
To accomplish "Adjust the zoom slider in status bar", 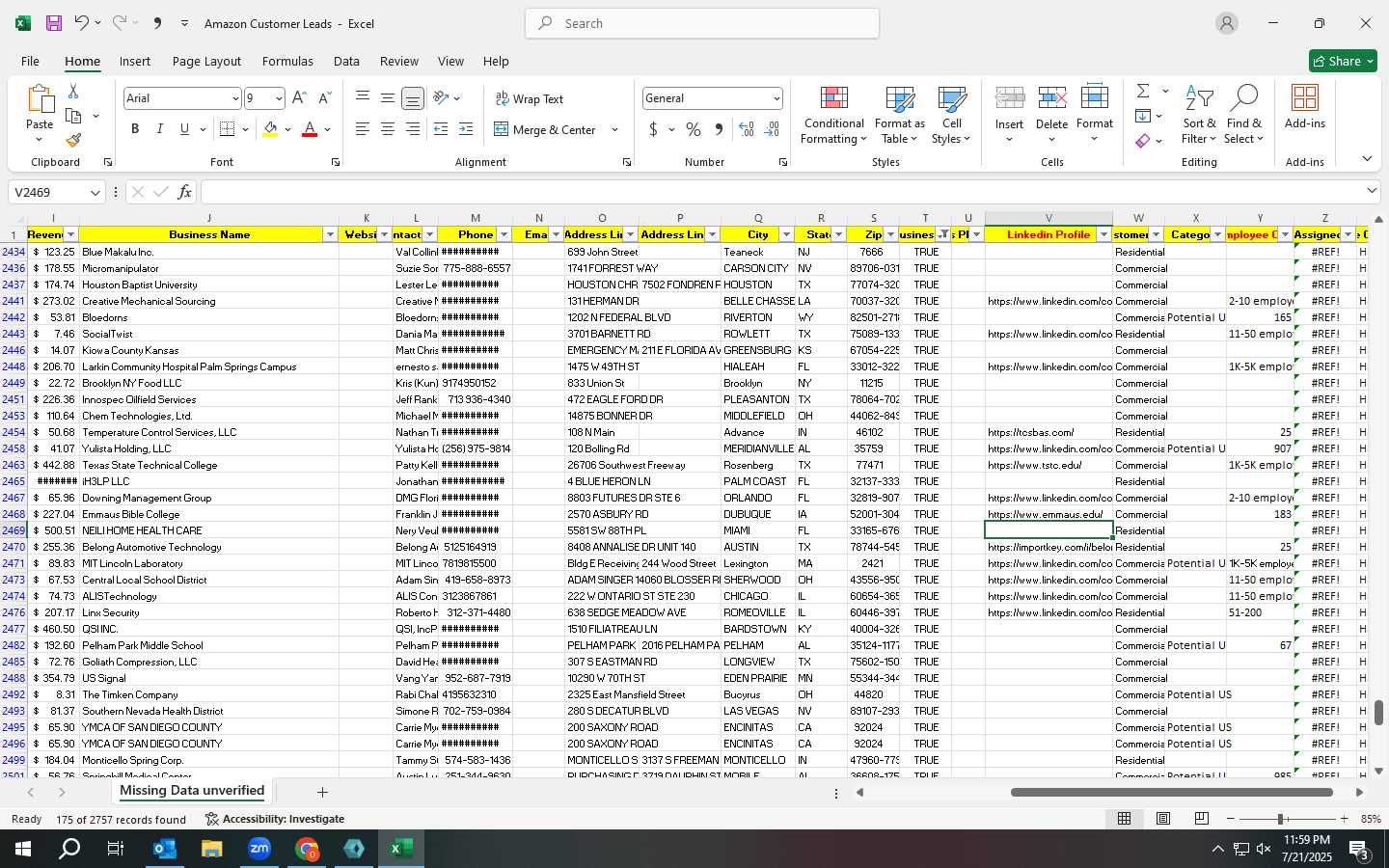I will click(x=1281, y=819).
